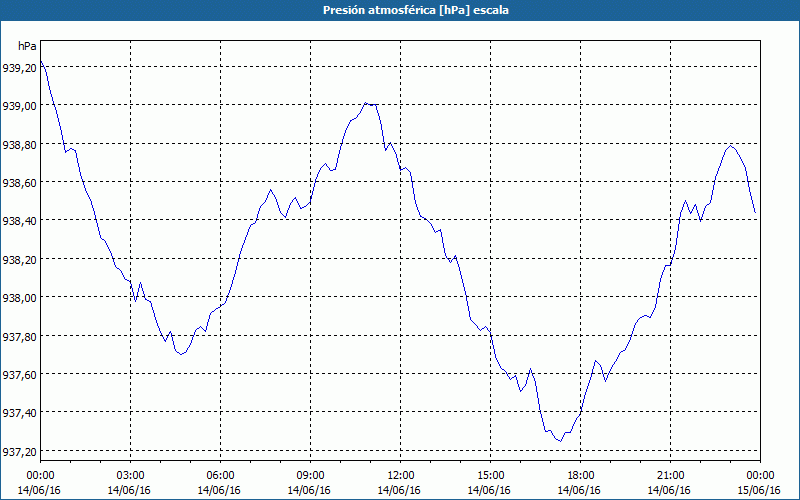The image size is (800, 500).
Task: Click the pressure curve peak near 11:00
Action: click(368, 103)
